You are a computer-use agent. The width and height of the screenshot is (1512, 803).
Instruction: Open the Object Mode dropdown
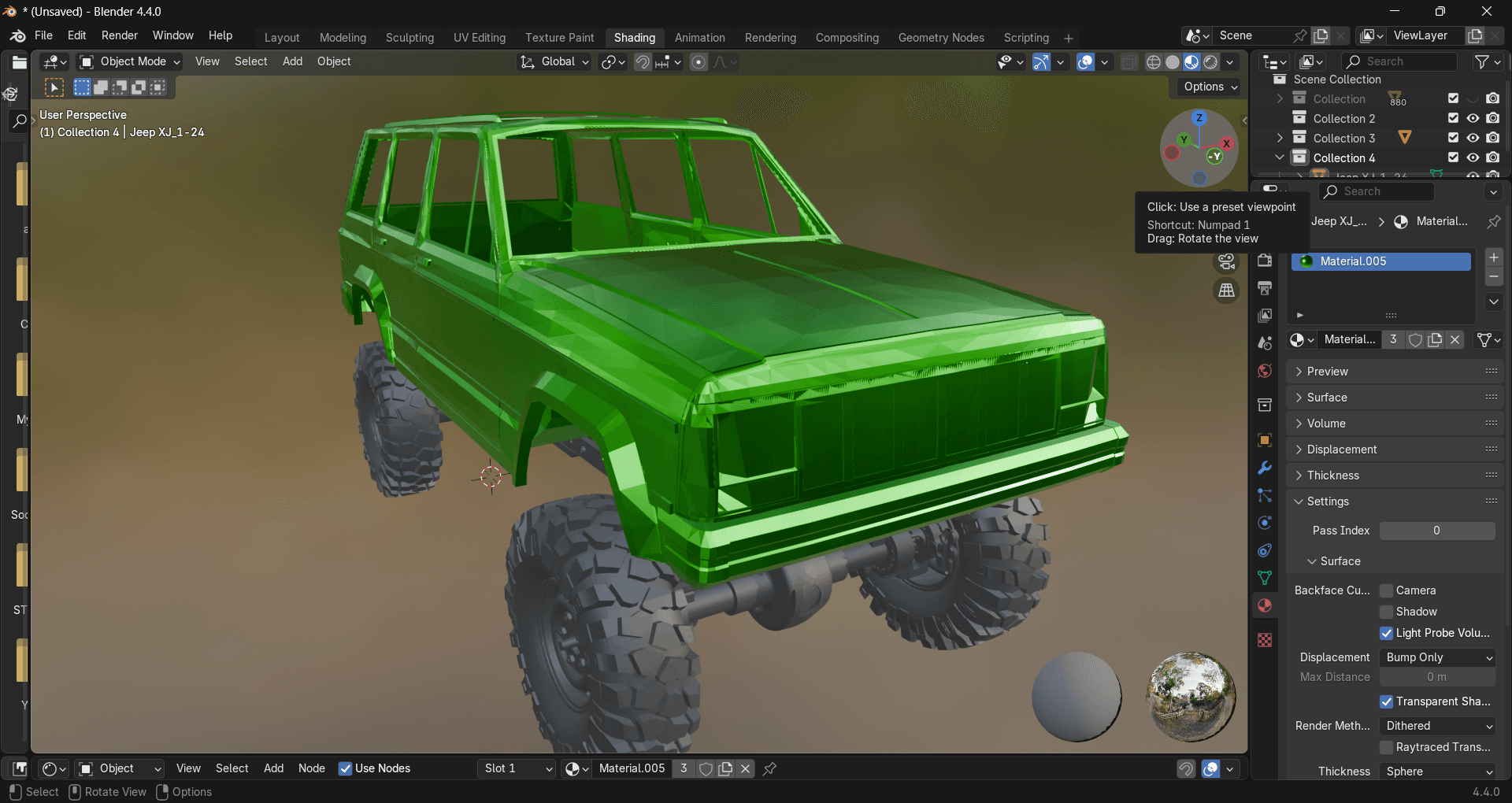pos(130,61)
